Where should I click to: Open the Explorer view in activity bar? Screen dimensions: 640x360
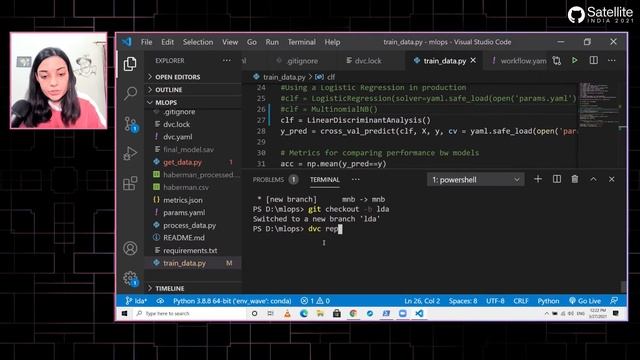tap(130, 64)
